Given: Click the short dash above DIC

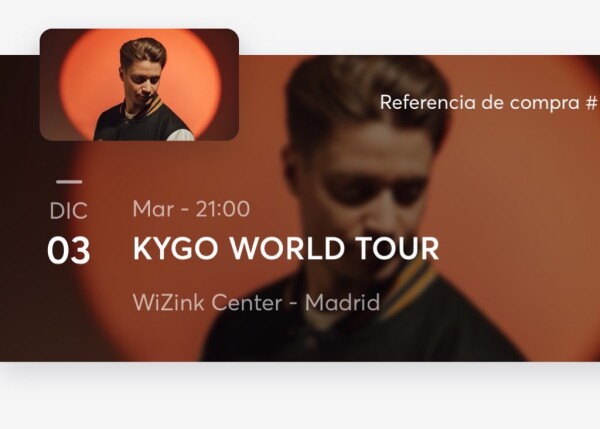Looking at the screenshot, I should (69, 182).
